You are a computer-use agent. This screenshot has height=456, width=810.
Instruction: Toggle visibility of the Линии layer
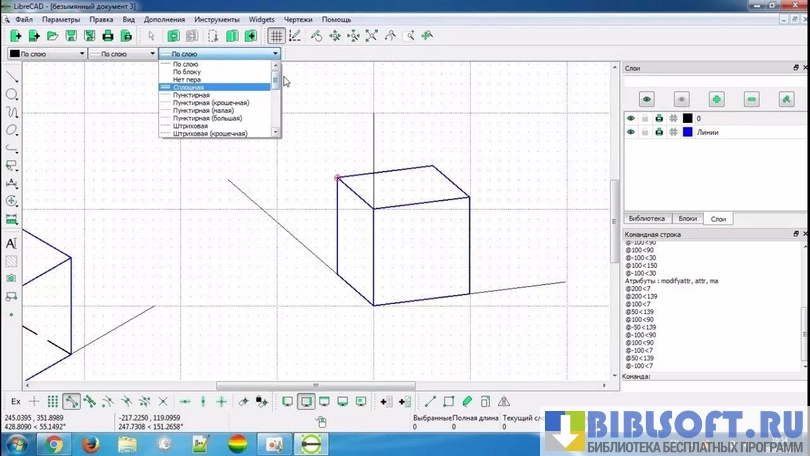point(631,132)
